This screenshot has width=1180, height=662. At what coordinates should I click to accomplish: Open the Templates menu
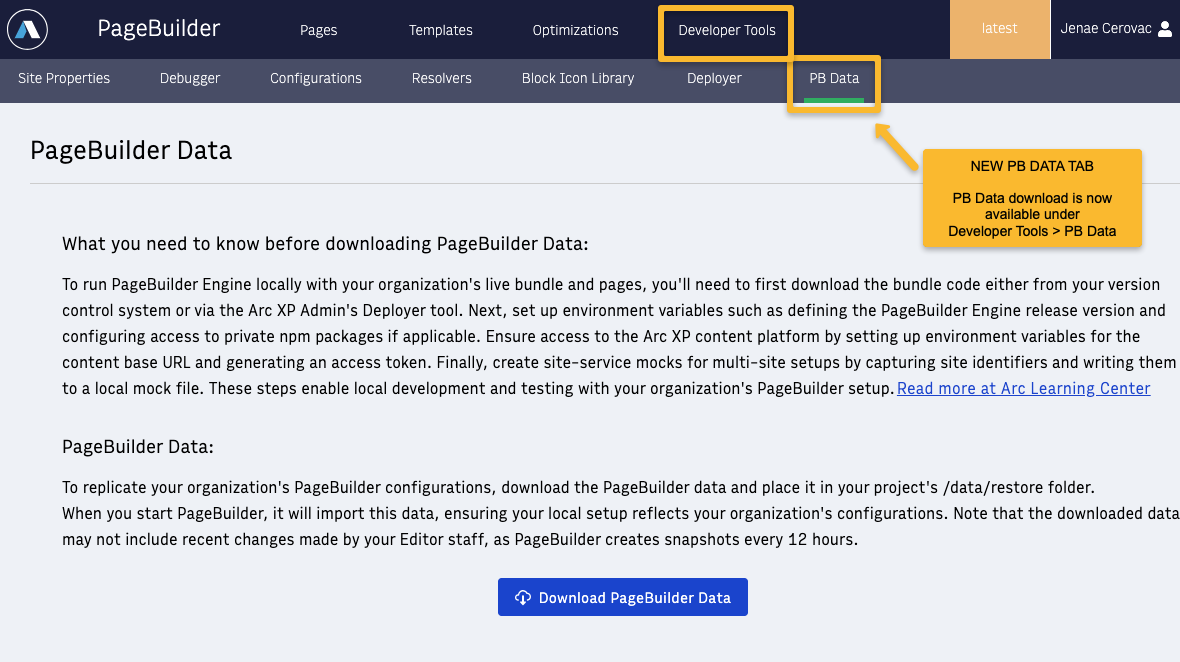(x=441, y=30)
